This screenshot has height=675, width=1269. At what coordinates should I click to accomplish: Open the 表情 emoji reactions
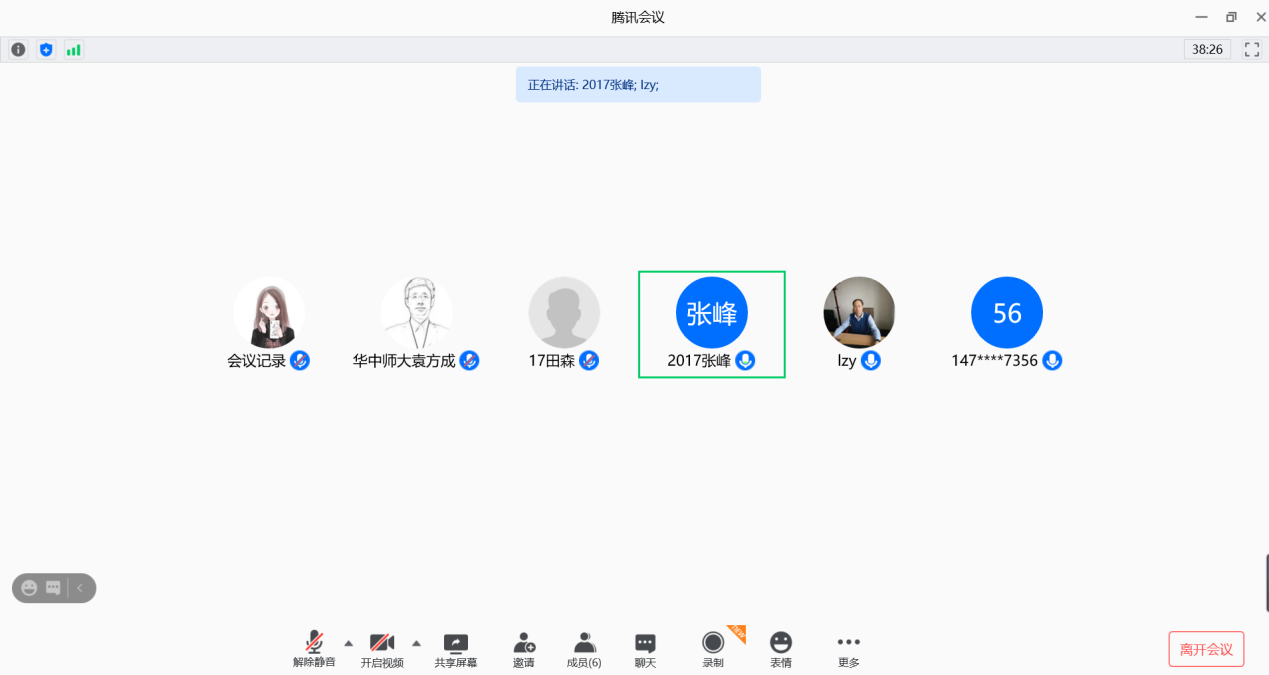point(781,649)
